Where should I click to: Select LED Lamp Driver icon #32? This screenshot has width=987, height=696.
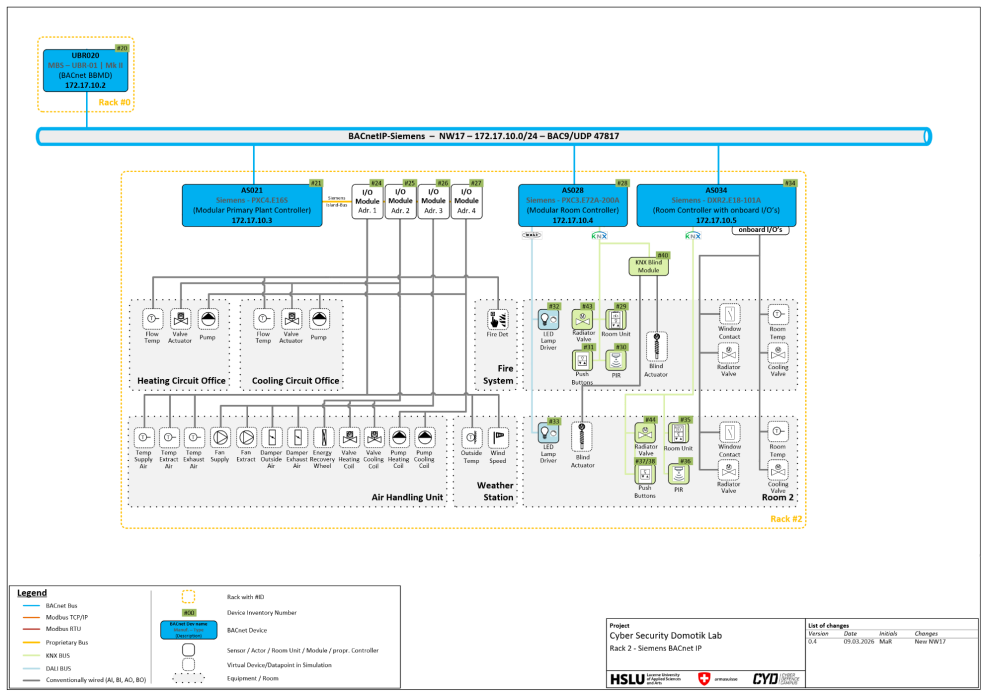pos(548,319)
